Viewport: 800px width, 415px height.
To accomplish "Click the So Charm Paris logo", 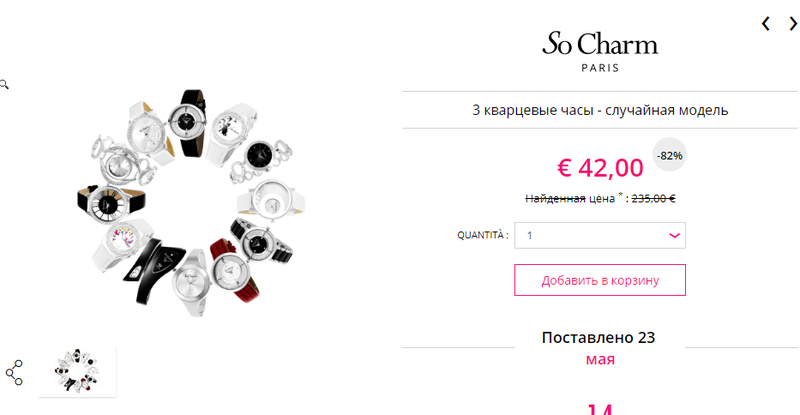I will tap(600, 52).
